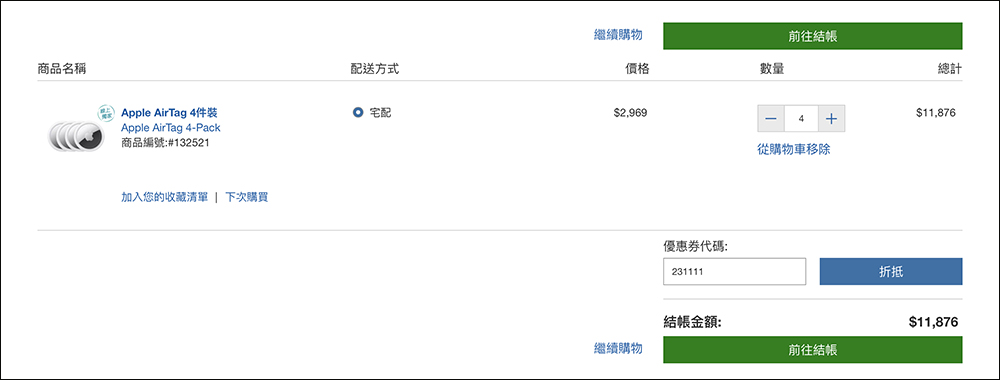Image resolution: width=1000 pixels, height=380 pixels.
Task: Decrease quantity with the minus button
Action: pos(770,119)
